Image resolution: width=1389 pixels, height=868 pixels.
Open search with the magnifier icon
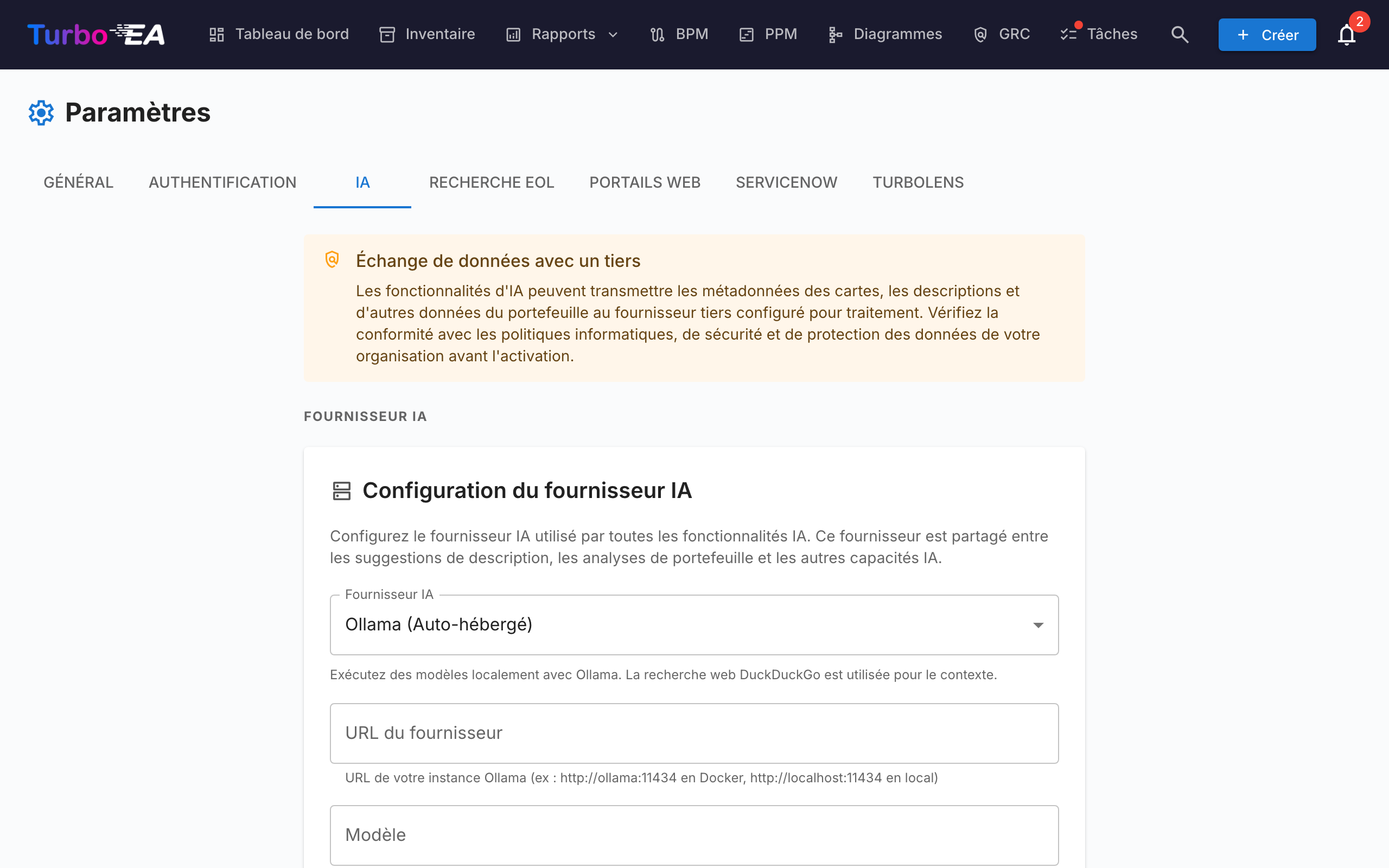1180,34
